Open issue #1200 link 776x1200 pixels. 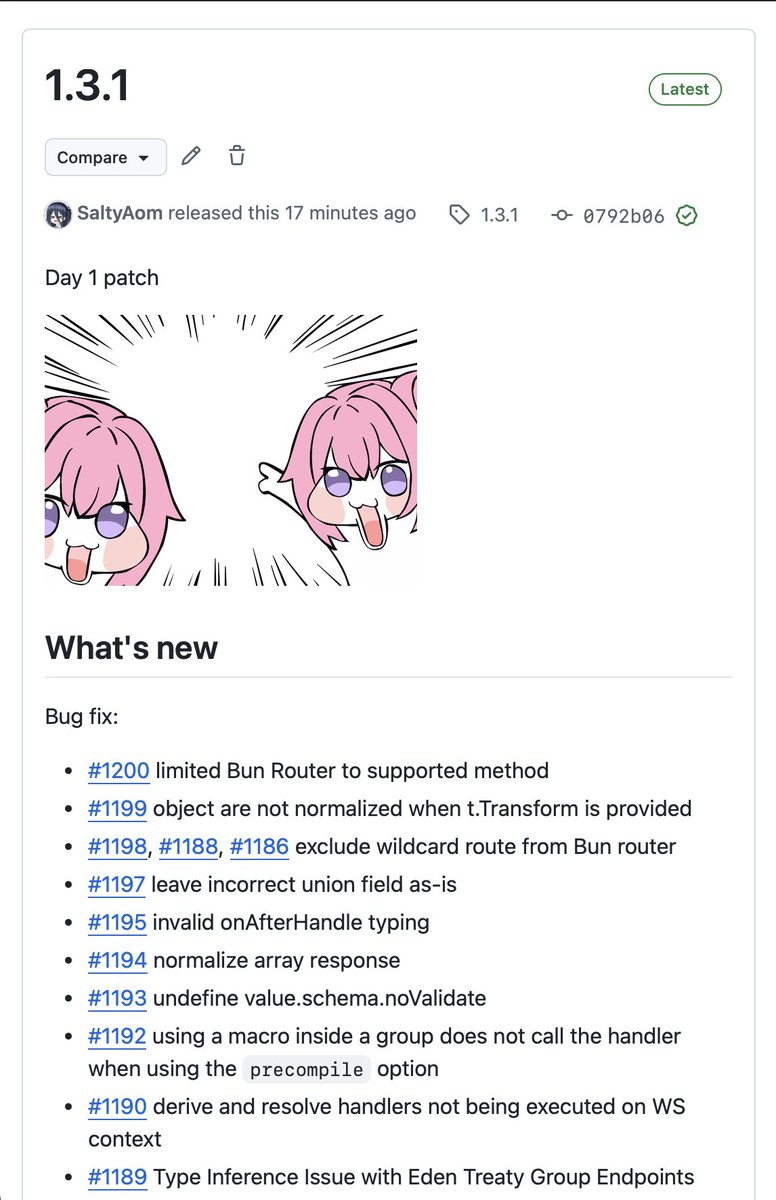tap(118, 770)
